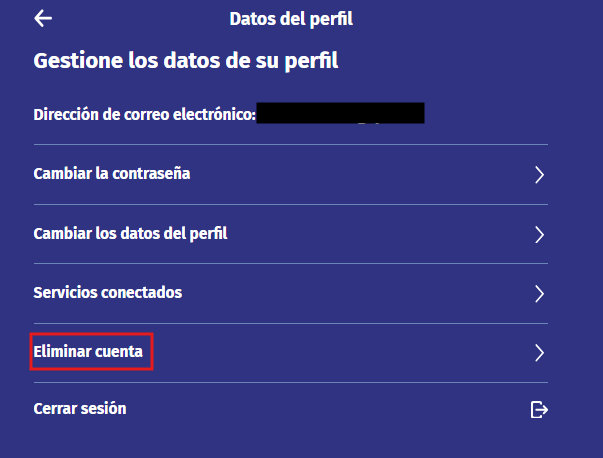Click the empty row area right of Servicios conectados
This screenshot has height=458, width=603.
[358, 293]
